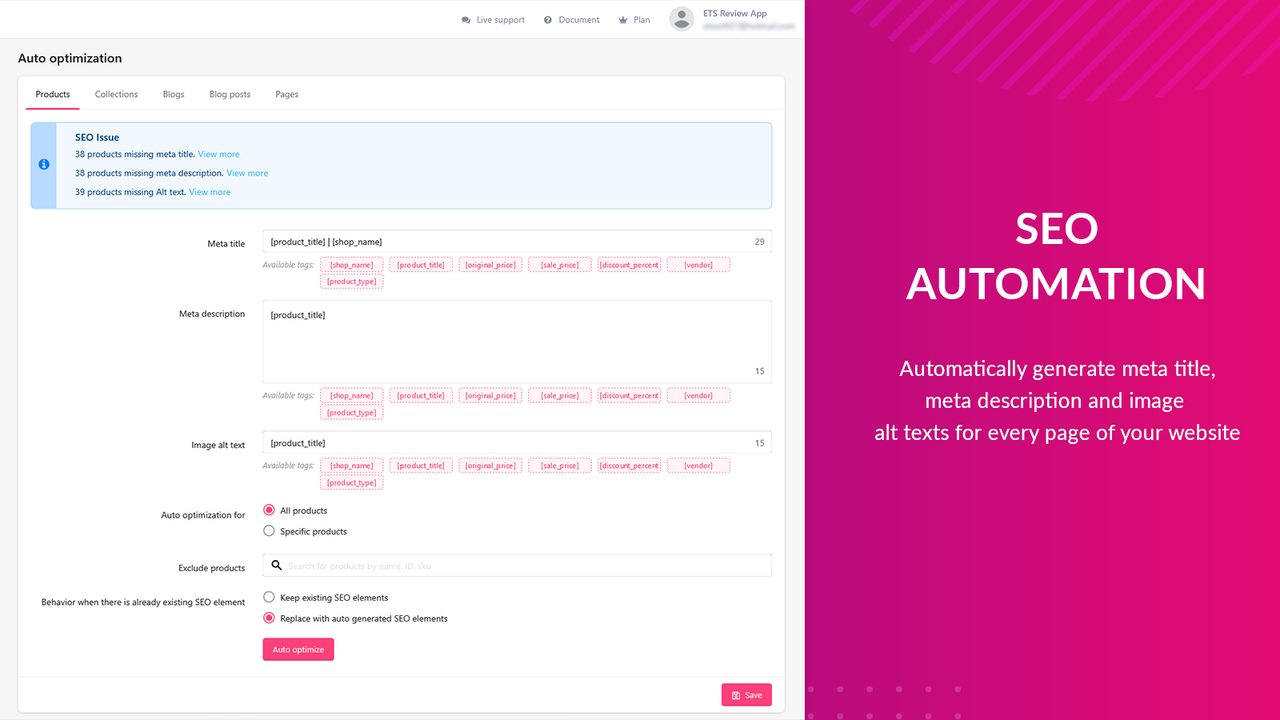The image size is (1280, 720).
Task: Open the Document help resource
Action: pos(571,19)
